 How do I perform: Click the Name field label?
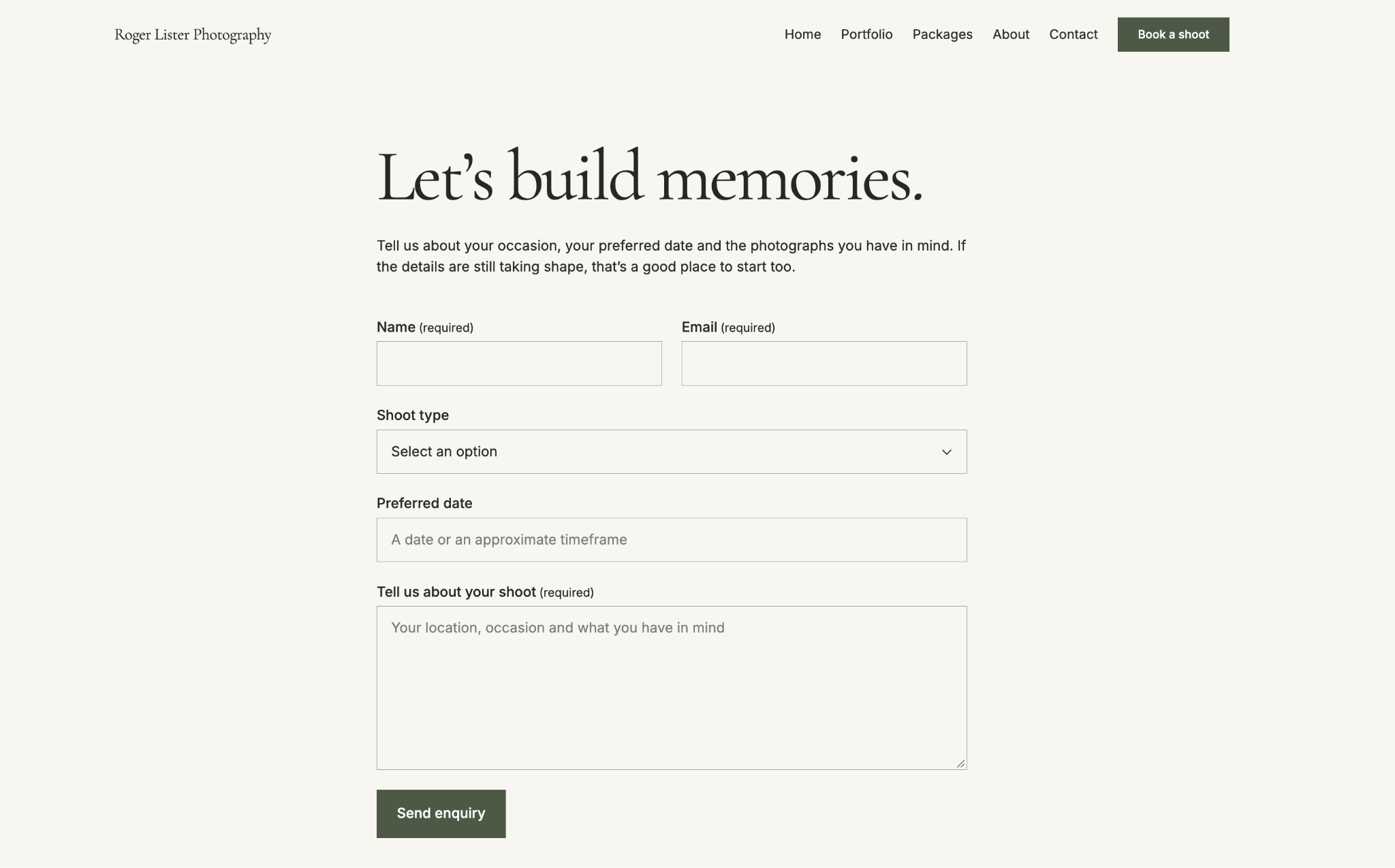(425, 327)
